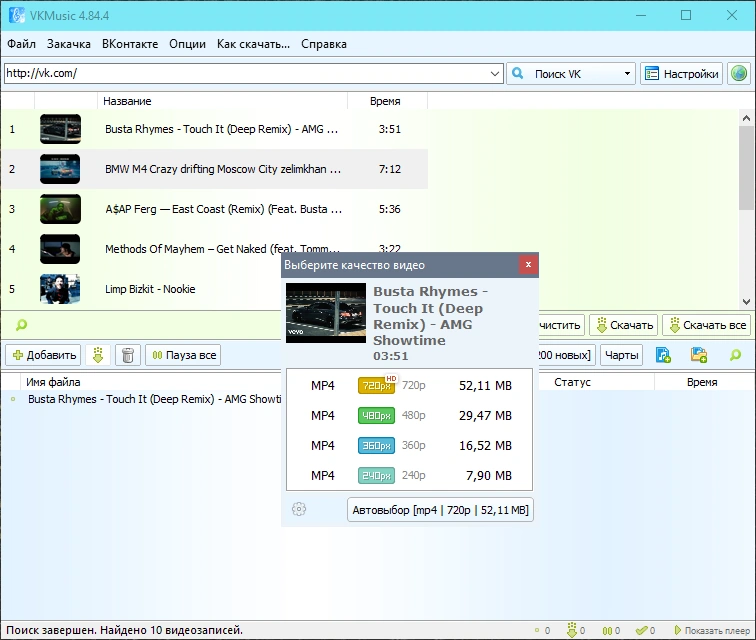
Task: Click the Скачать download button
Action: (x=624, y=325)
